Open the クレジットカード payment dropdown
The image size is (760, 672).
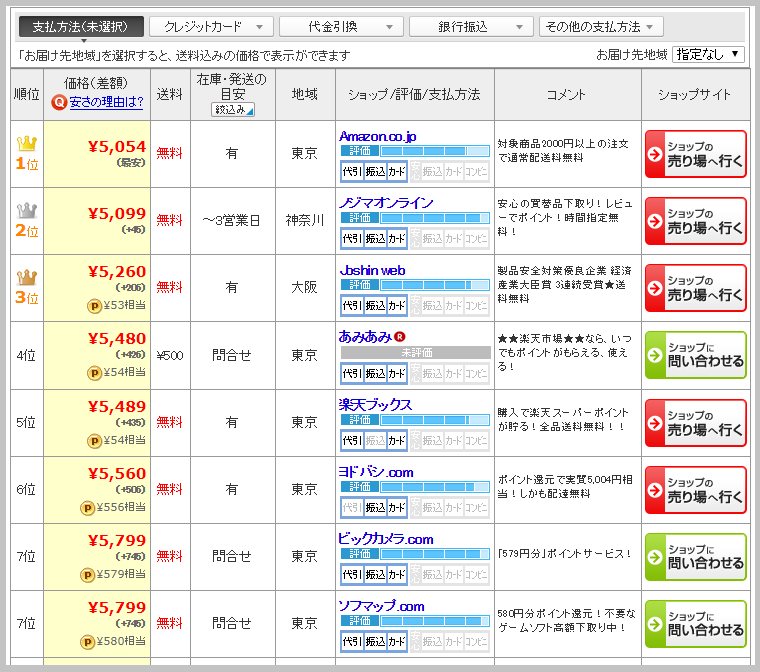211,26
